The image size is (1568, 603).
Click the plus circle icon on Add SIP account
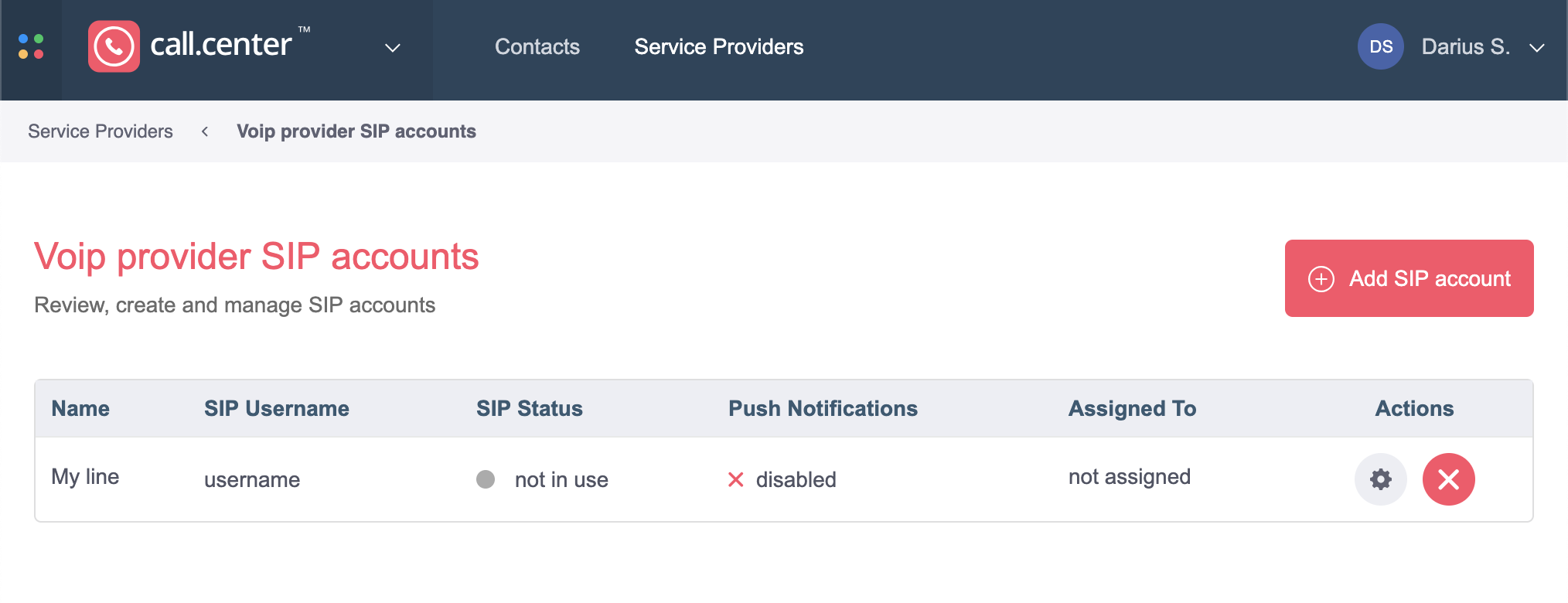point(1321,278)
